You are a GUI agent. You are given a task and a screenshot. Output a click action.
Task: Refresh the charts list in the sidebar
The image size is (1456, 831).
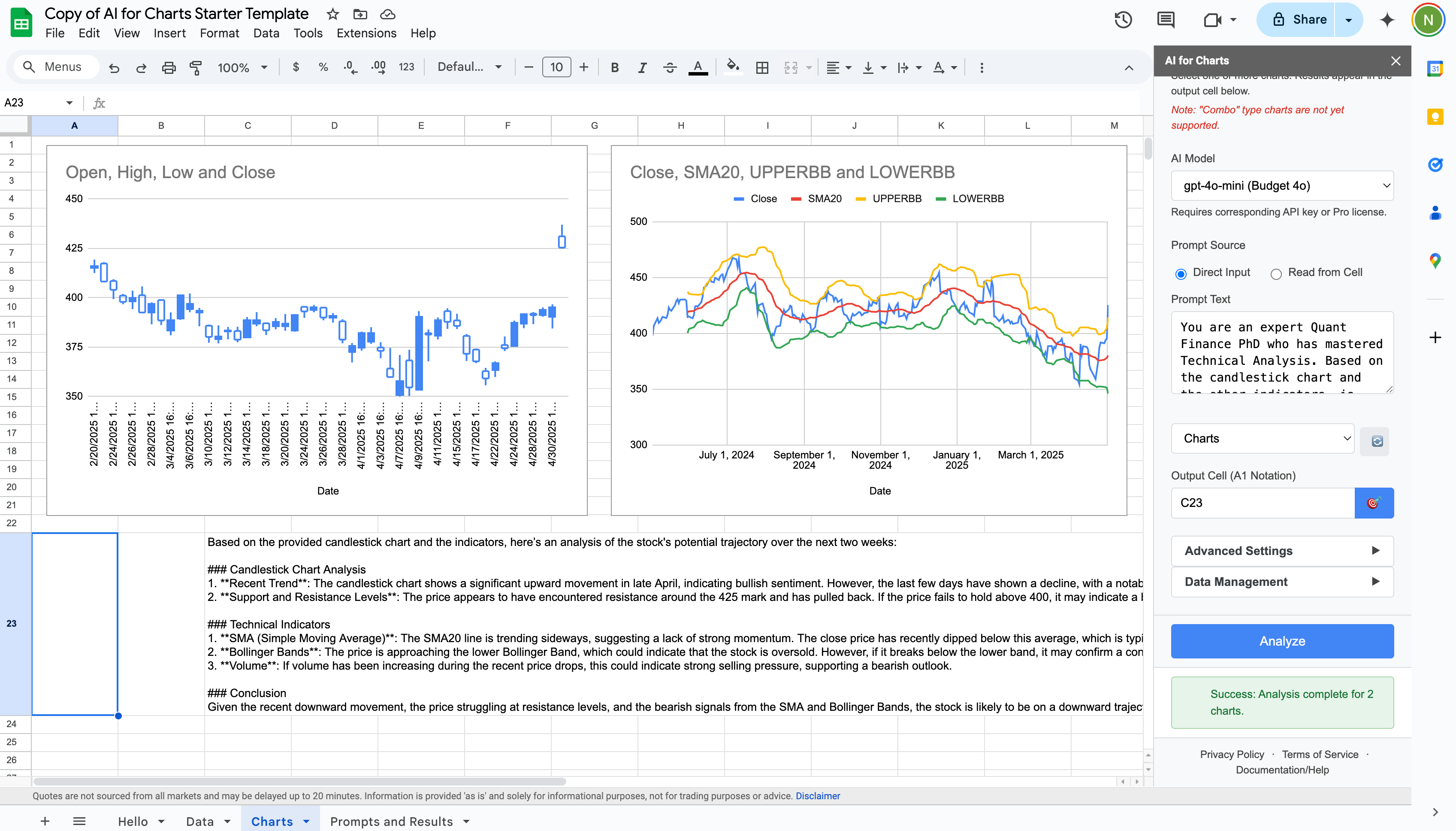pyautogui.click(x=1375, y=441)
